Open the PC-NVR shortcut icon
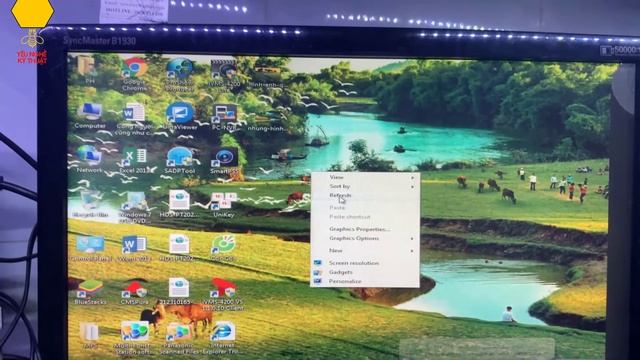The width and height of the screenshot is (640, 360). point(224,117)
